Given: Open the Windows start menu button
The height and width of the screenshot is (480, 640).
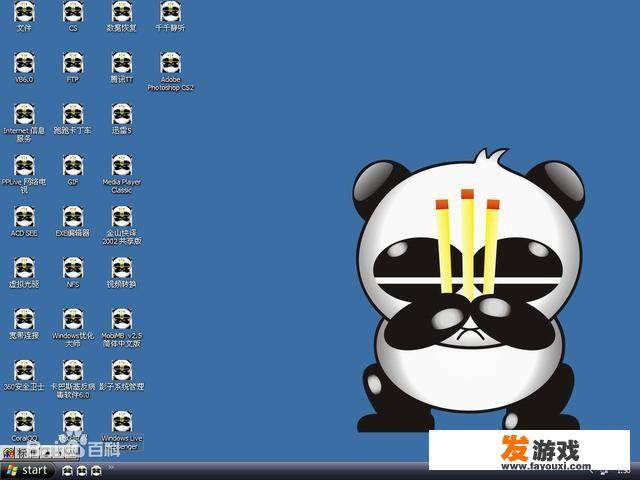Looking at the screenshot, I should [27, 471].
